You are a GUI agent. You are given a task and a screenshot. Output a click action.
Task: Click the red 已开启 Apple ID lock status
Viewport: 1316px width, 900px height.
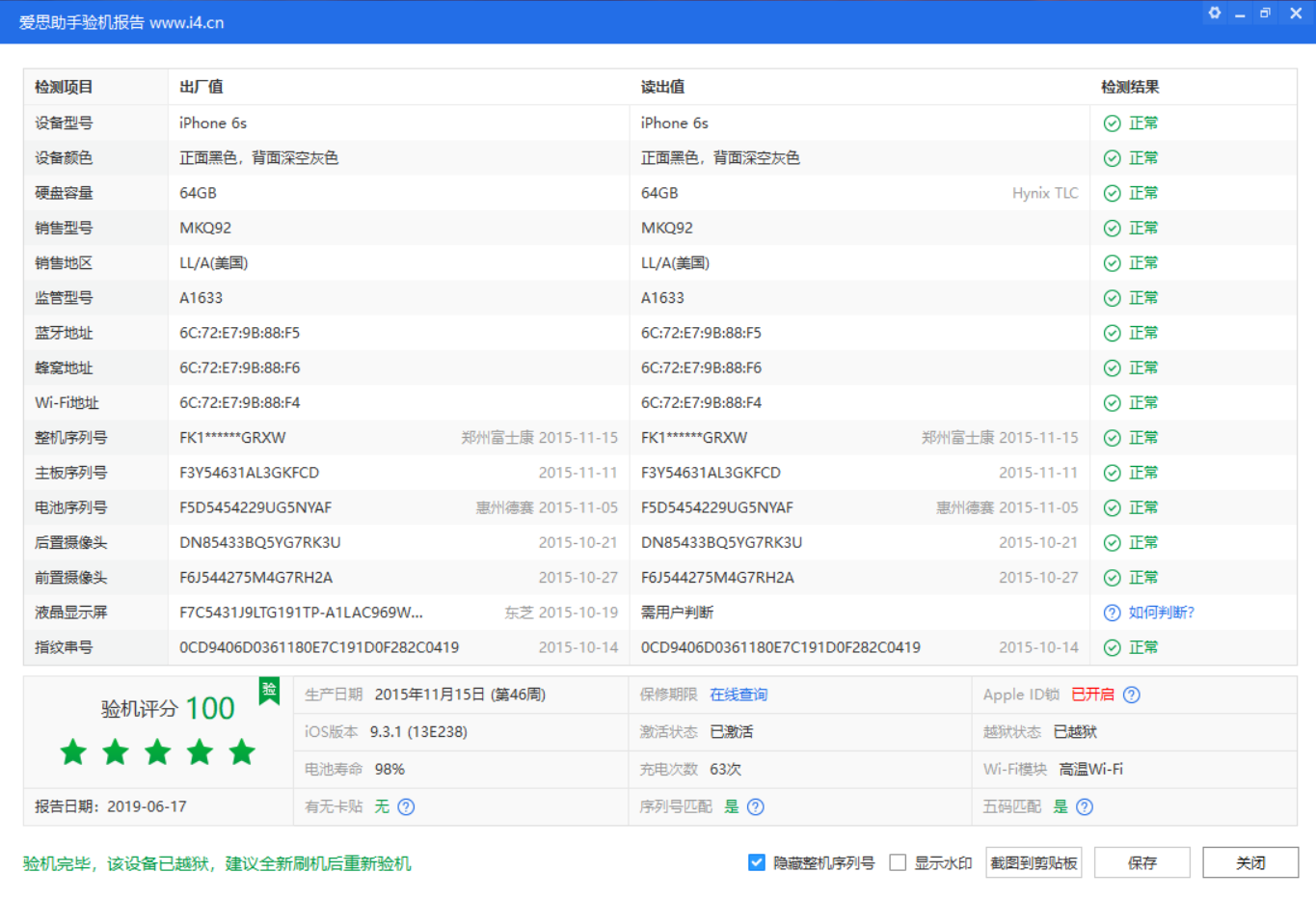click(1092, 695)
